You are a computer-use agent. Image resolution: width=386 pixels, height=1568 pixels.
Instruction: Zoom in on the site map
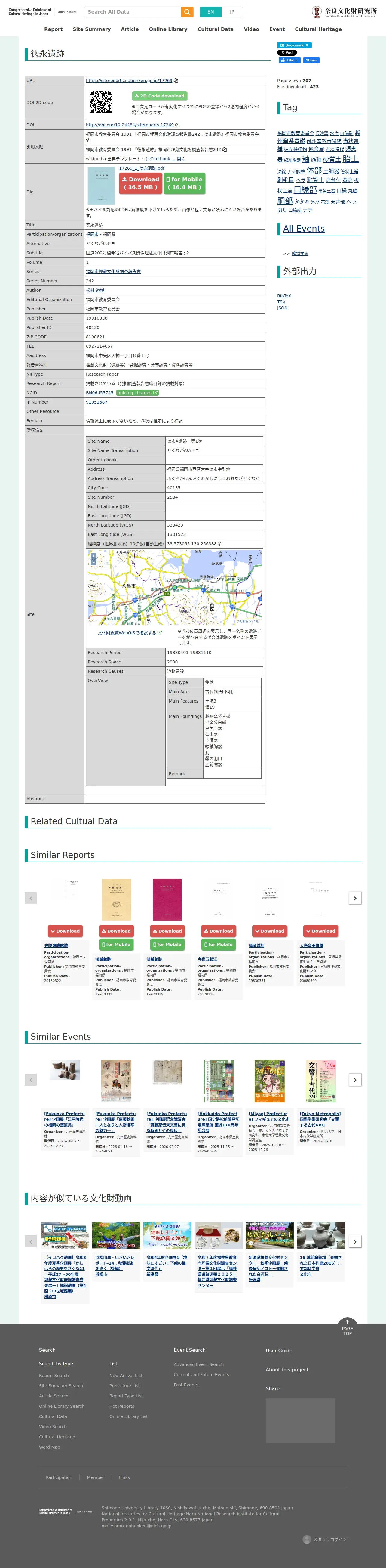coord(93,556)
